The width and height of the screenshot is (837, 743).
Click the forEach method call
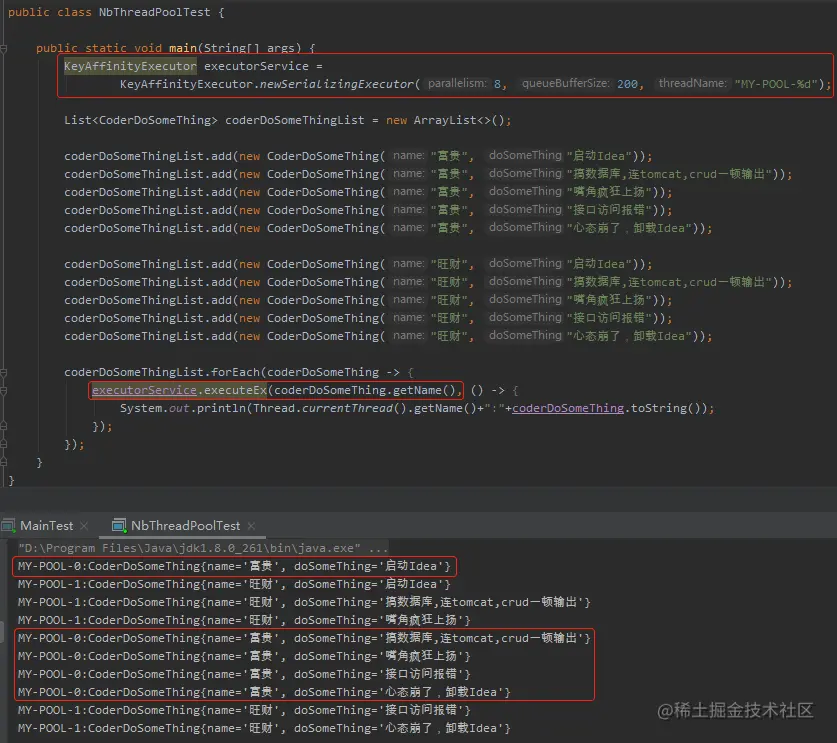[235, 372]
